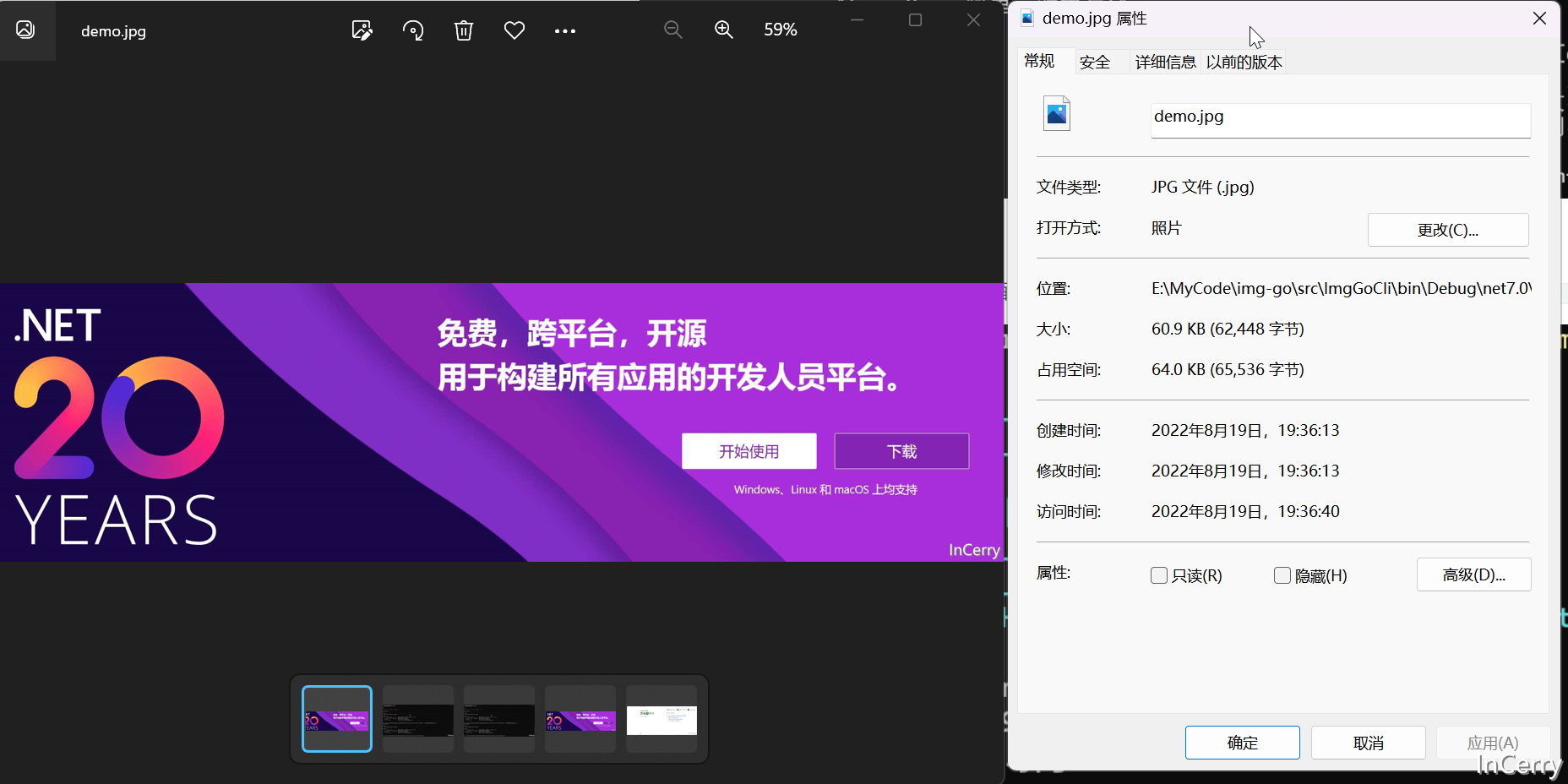
Task: Click the 修改时间 timestamp value
Action: 1245,471
